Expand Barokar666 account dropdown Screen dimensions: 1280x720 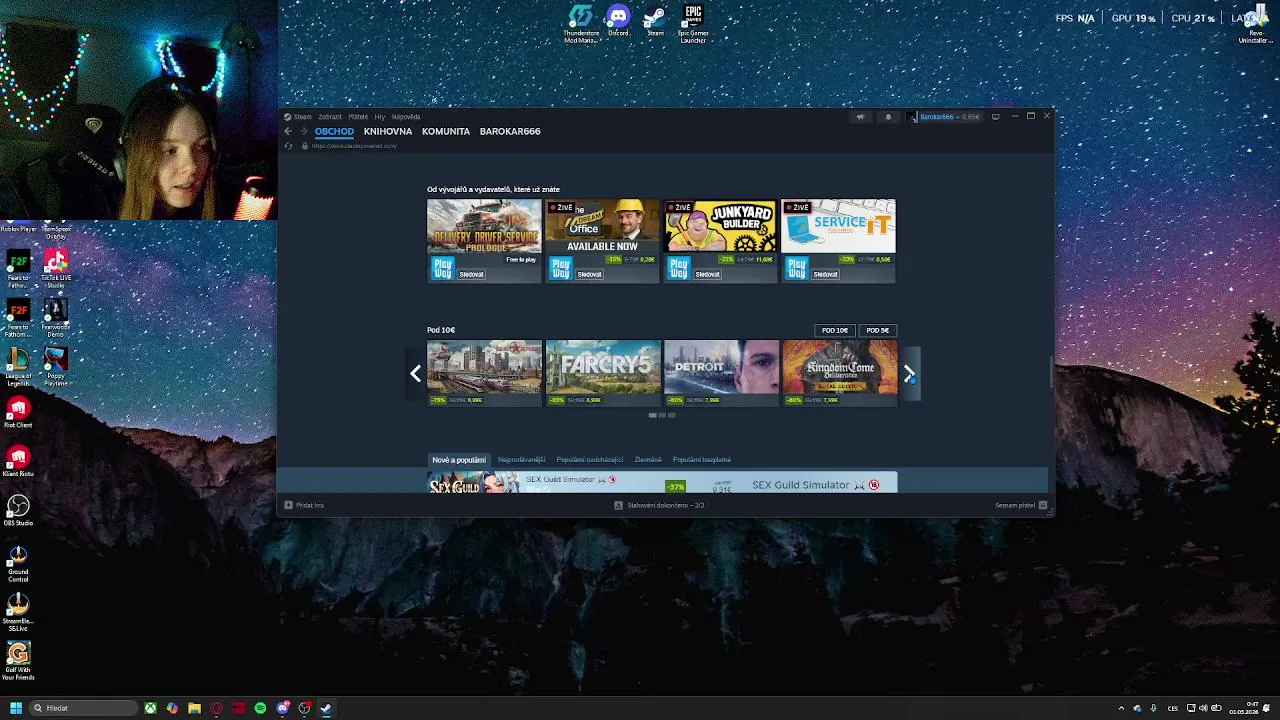tap(945, 117)
